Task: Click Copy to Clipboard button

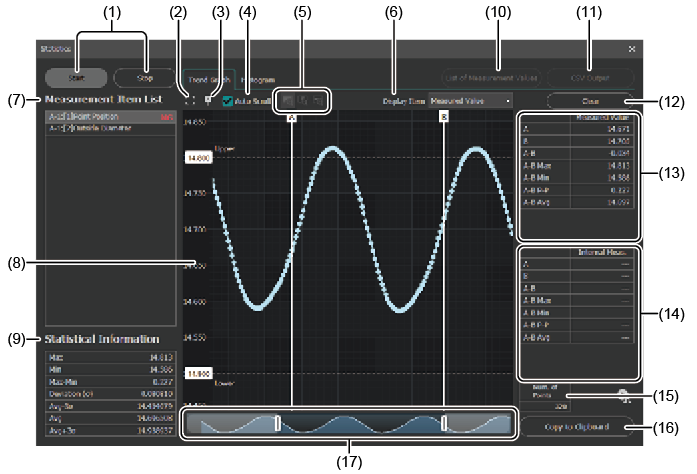Action: pyautogui.click(x=580, y=428)
